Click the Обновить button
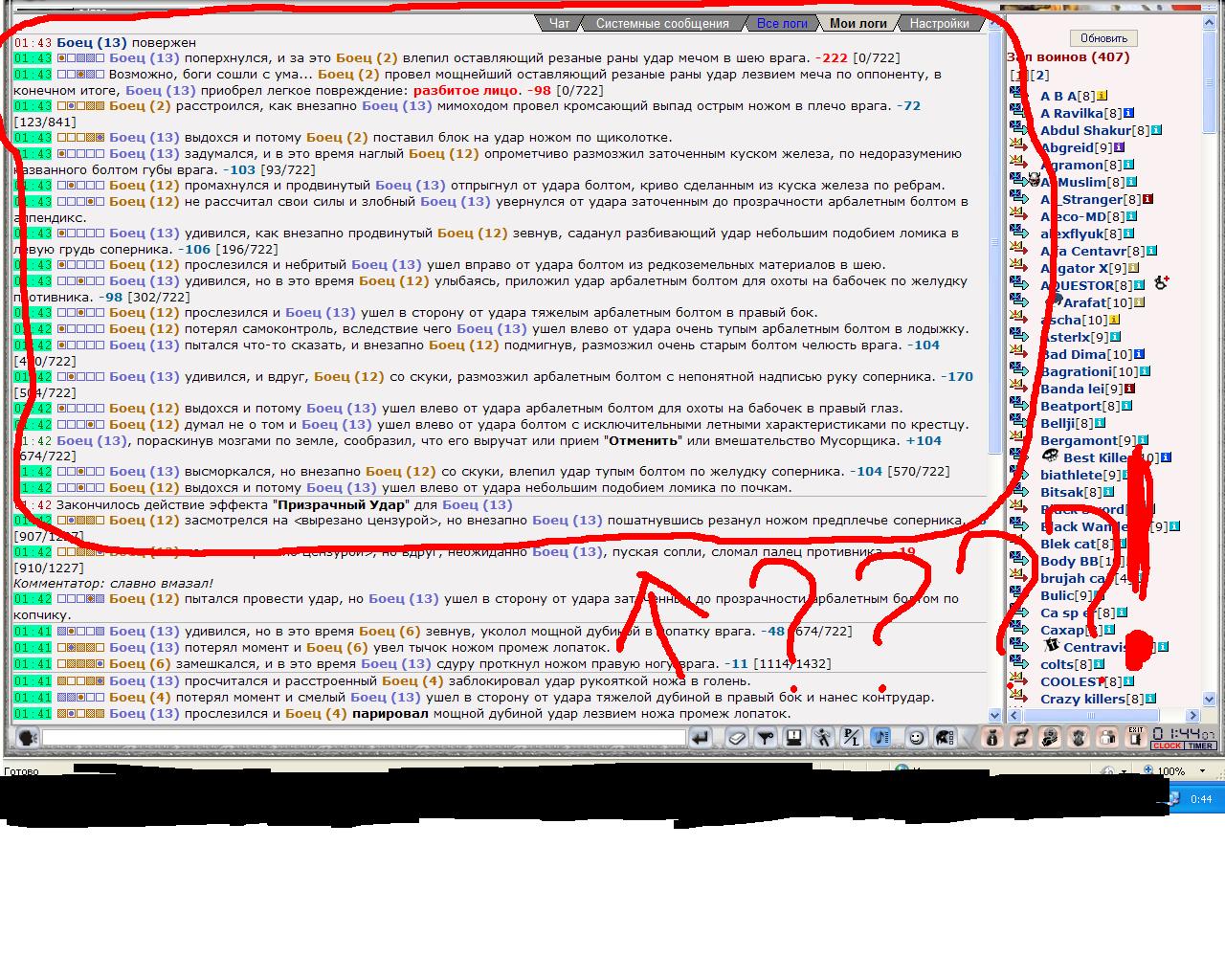The width and height of the screenshot is (1225, 980). (1103, 38)
